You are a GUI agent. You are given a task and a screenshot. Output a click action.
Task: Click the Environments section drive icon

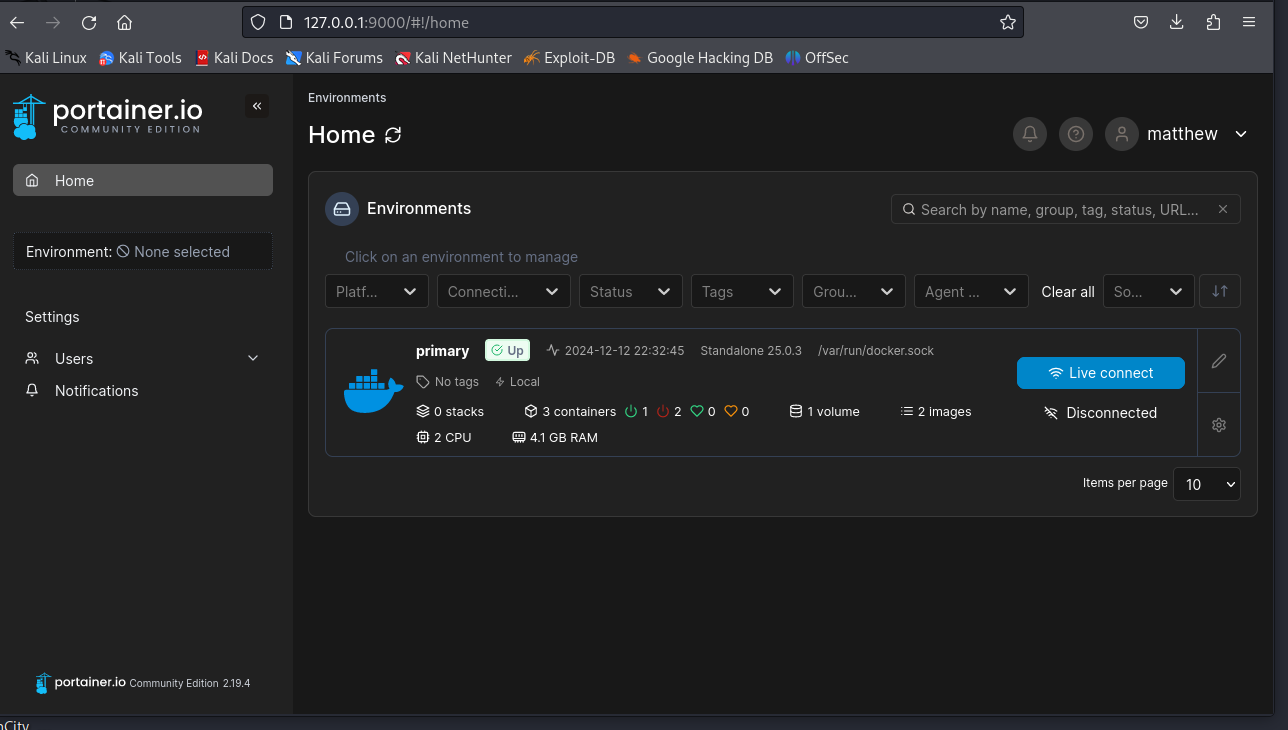point(342,209)
